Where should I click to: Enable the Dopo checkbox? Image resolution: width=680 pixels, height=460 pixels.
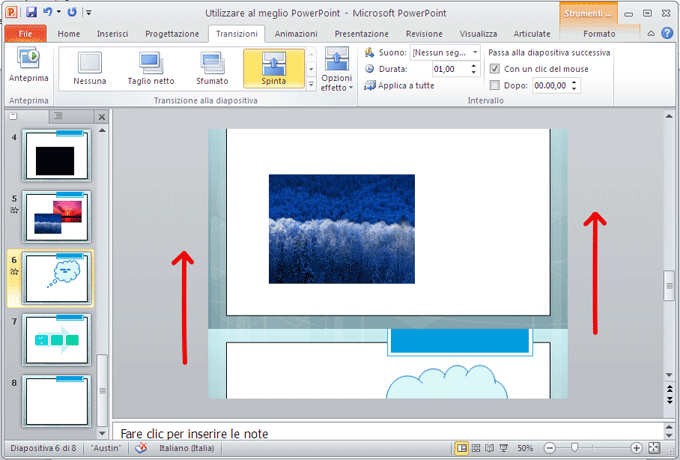[x=494, y=85]
